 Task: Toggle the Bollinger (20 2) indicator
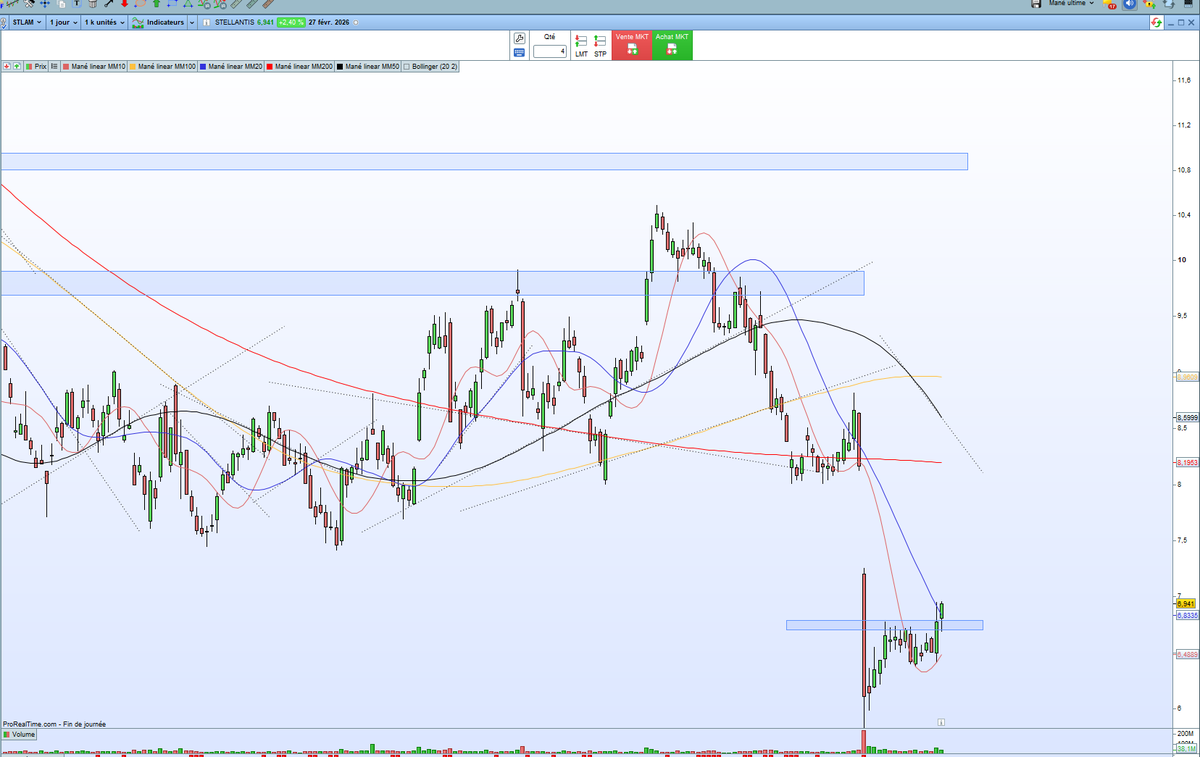[431, 66]
